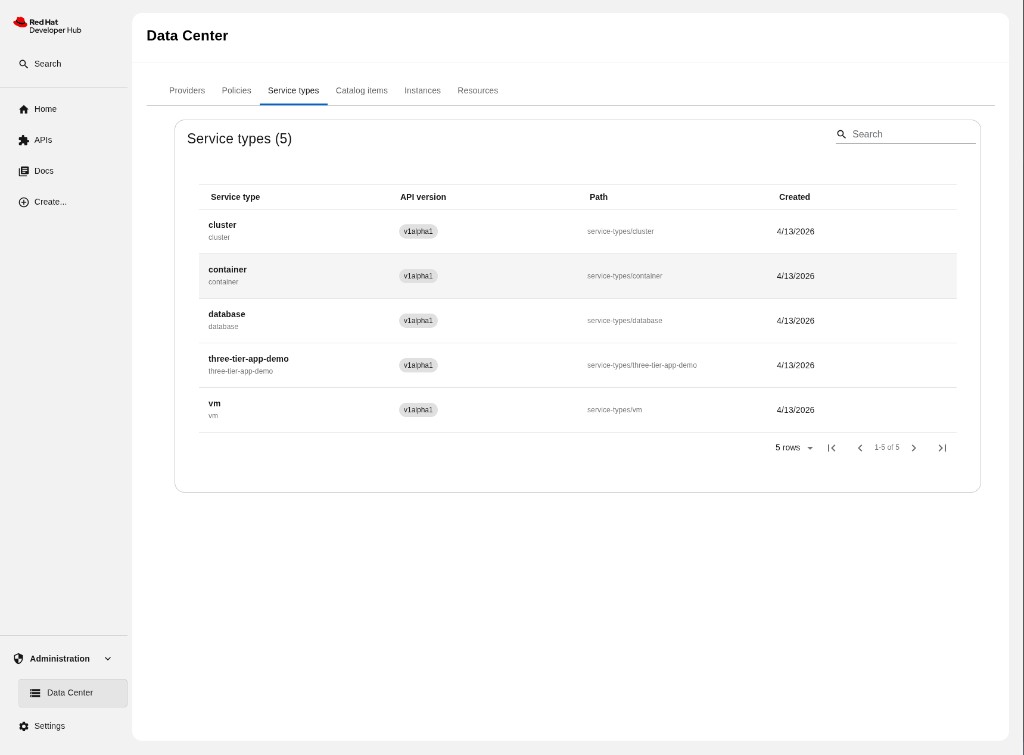The width and height of the screenshot is (1024, 755).
Task: Click the path service-types/cluster
Action: pos(620,232)
